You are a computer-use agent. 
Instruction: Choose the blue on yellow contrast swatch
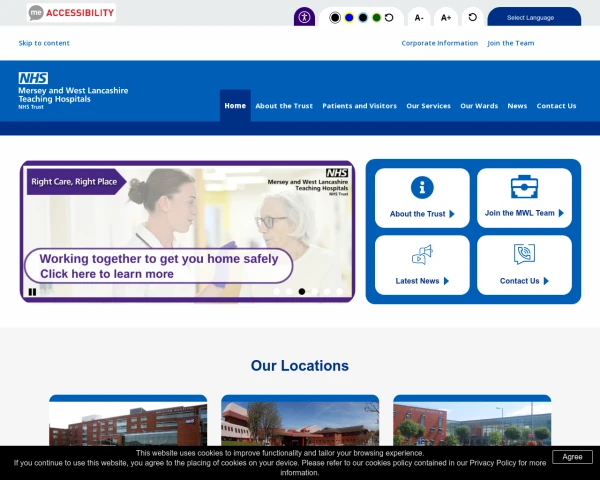click(349, 18)
